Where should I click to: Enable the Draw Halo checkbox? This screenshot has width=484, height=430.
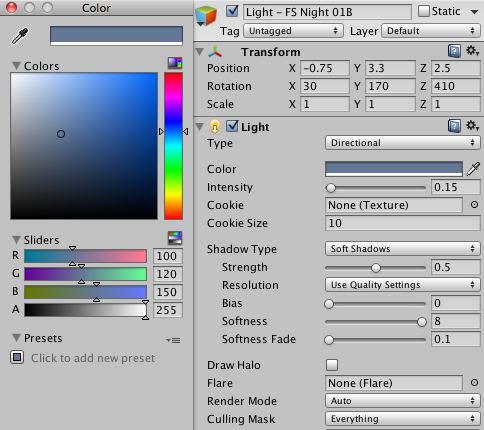332,365
